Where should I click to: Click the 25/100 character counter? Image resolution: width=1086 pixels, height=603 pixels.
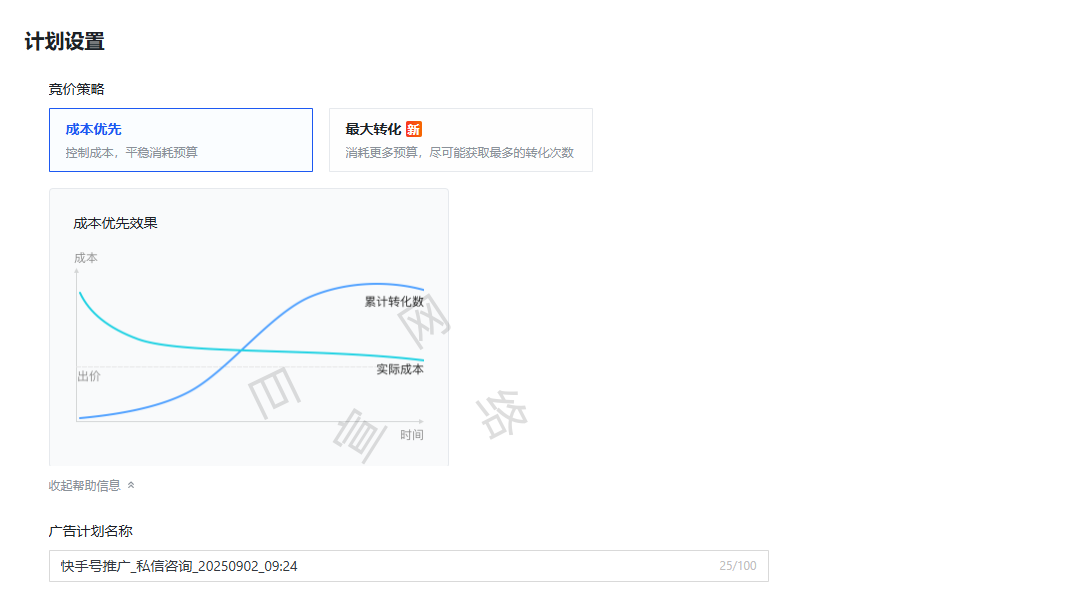[737, 566]
